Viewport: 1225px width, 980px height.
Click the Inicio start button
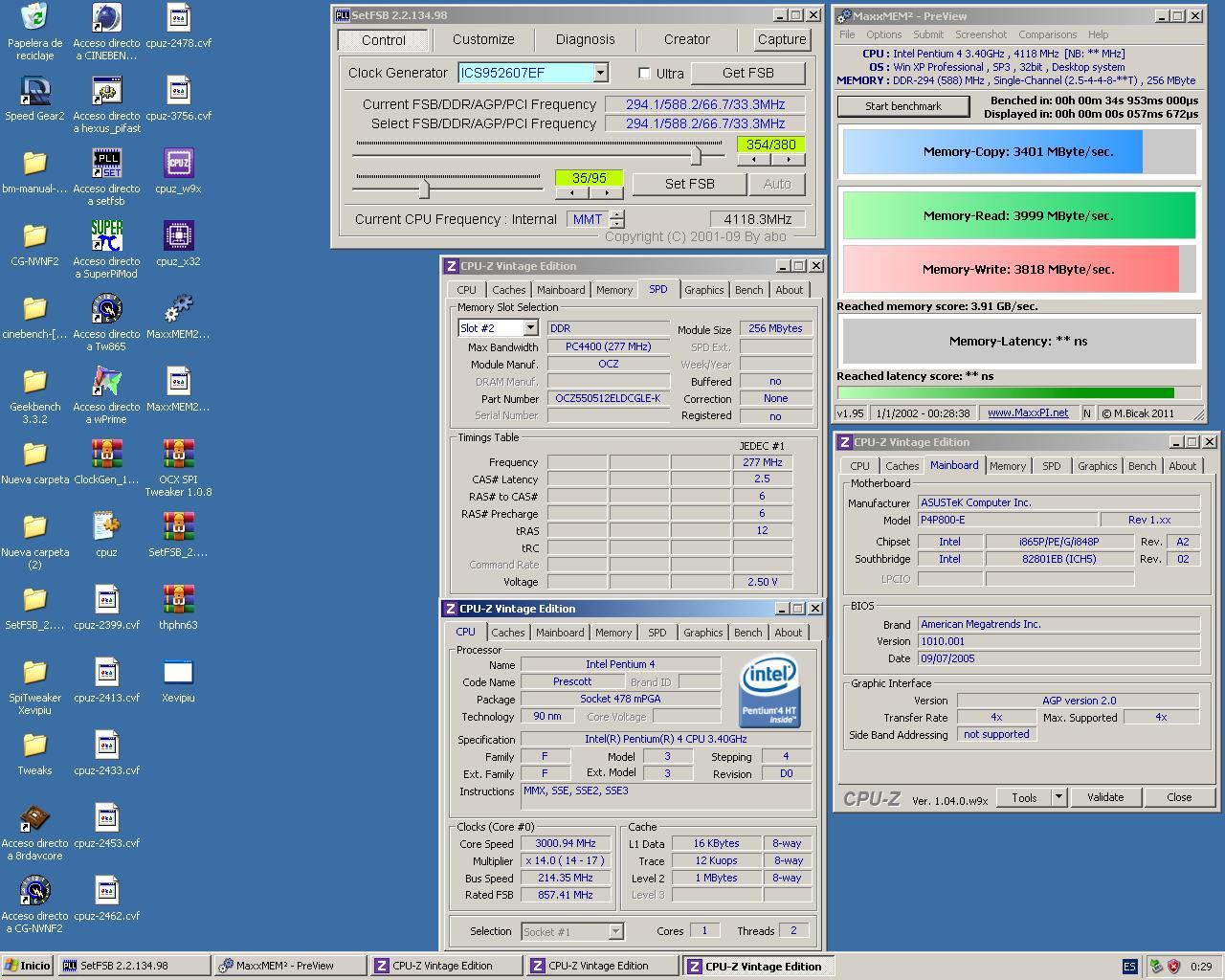tap(27, 966)
